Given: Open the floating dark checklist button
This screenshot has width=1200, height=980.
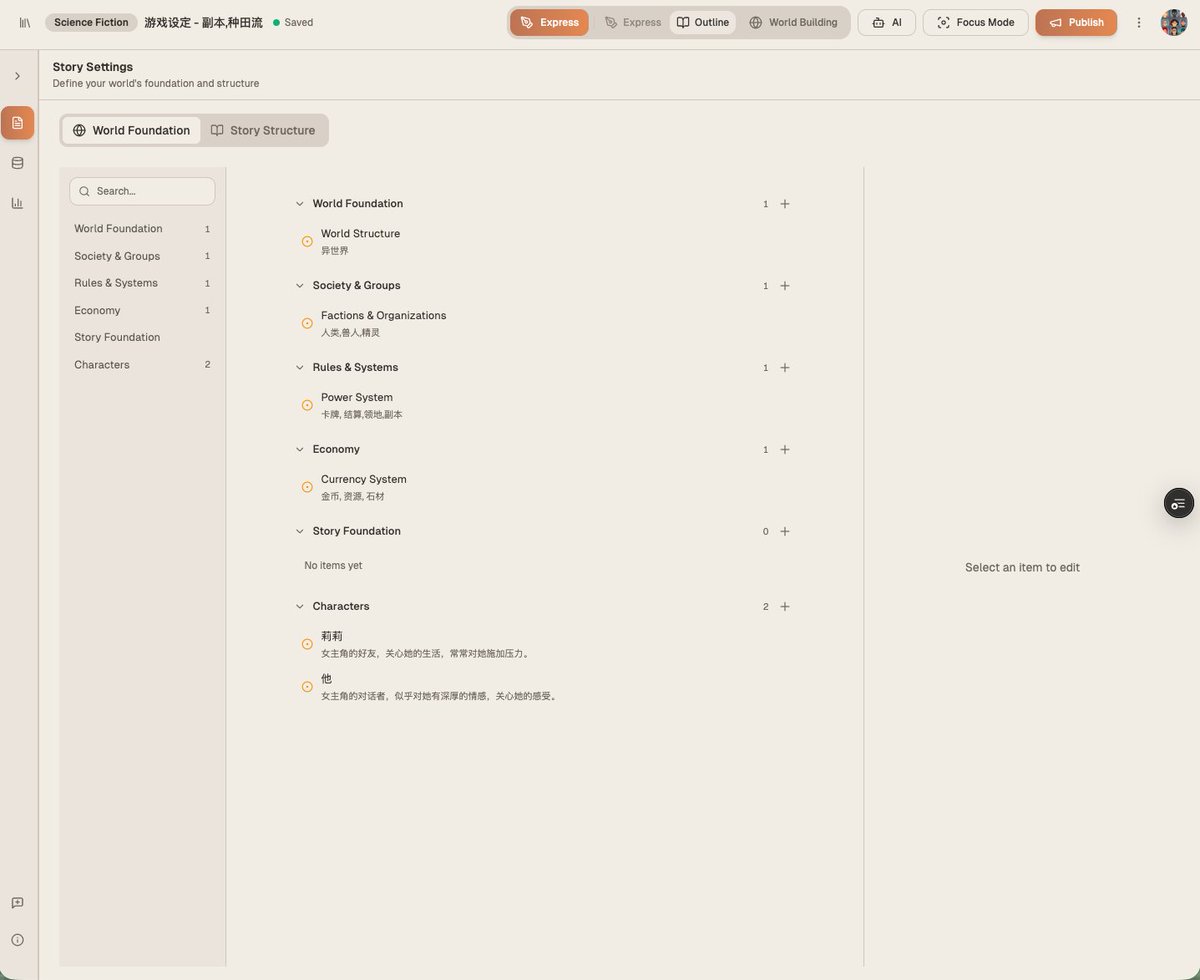Looking at the screenshot, I should [1179, 503].
